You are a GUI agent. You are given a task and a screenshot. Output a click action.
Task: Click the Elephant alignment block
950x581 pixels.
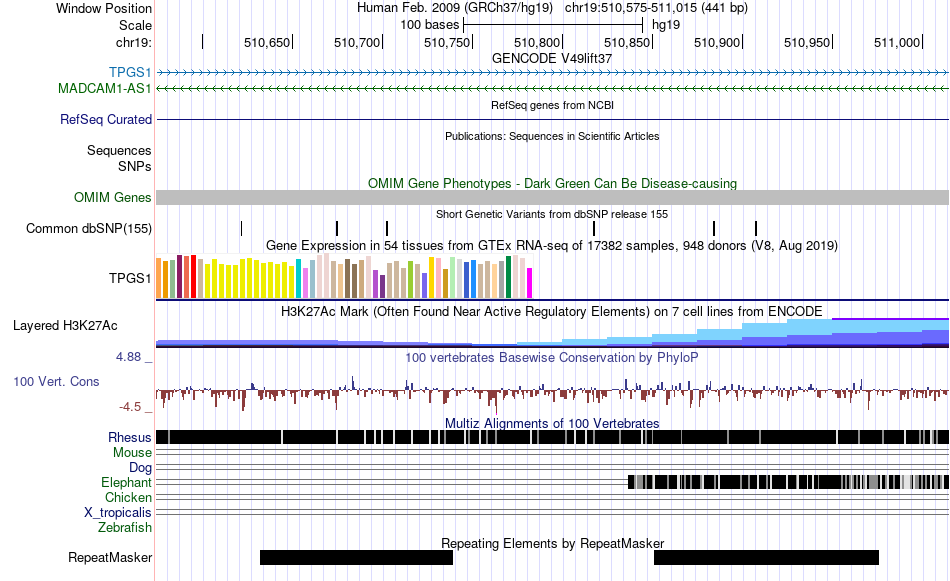point(788,482)
